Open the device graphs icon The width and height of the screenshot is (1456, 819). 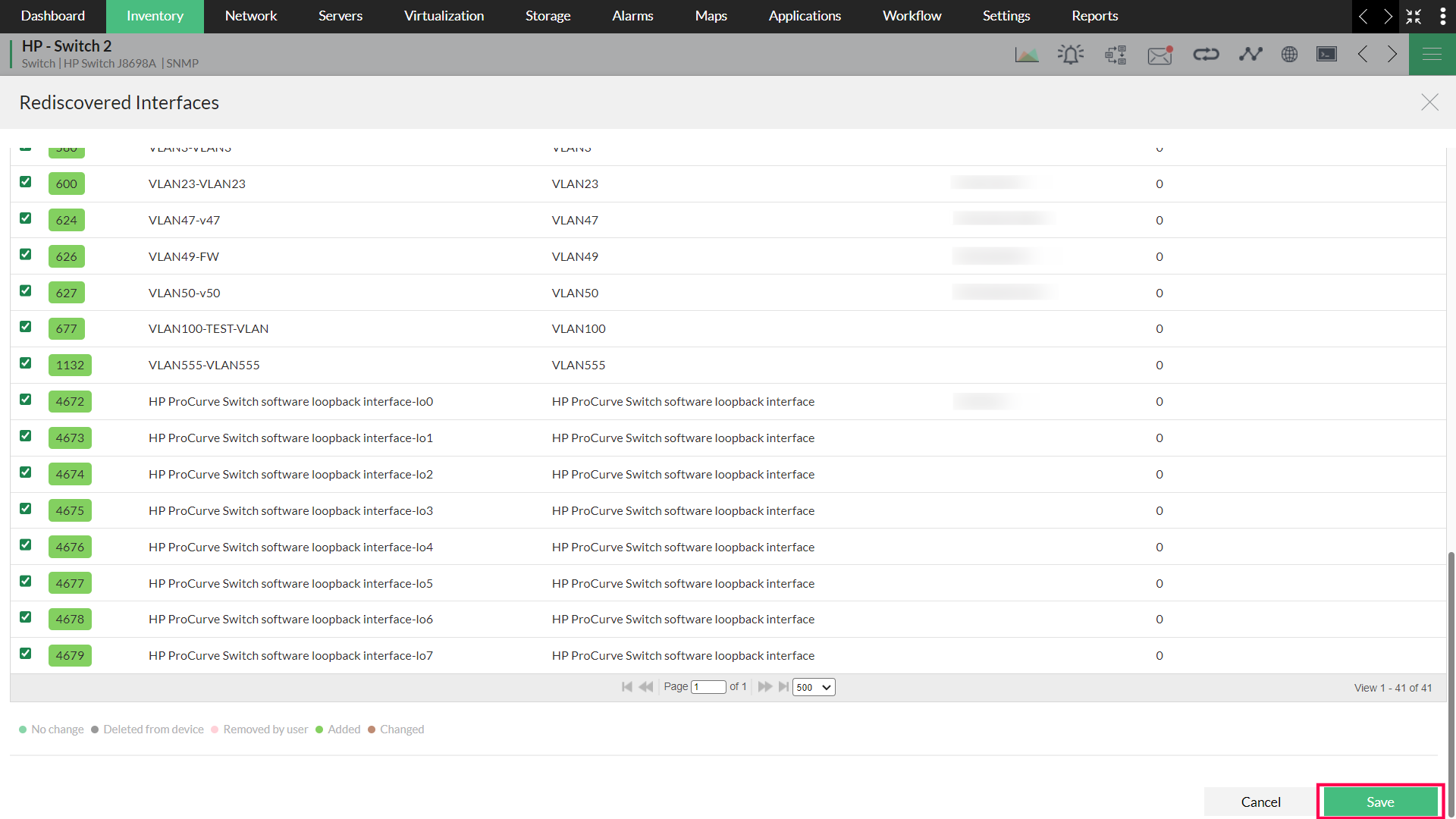(1027, 55)
